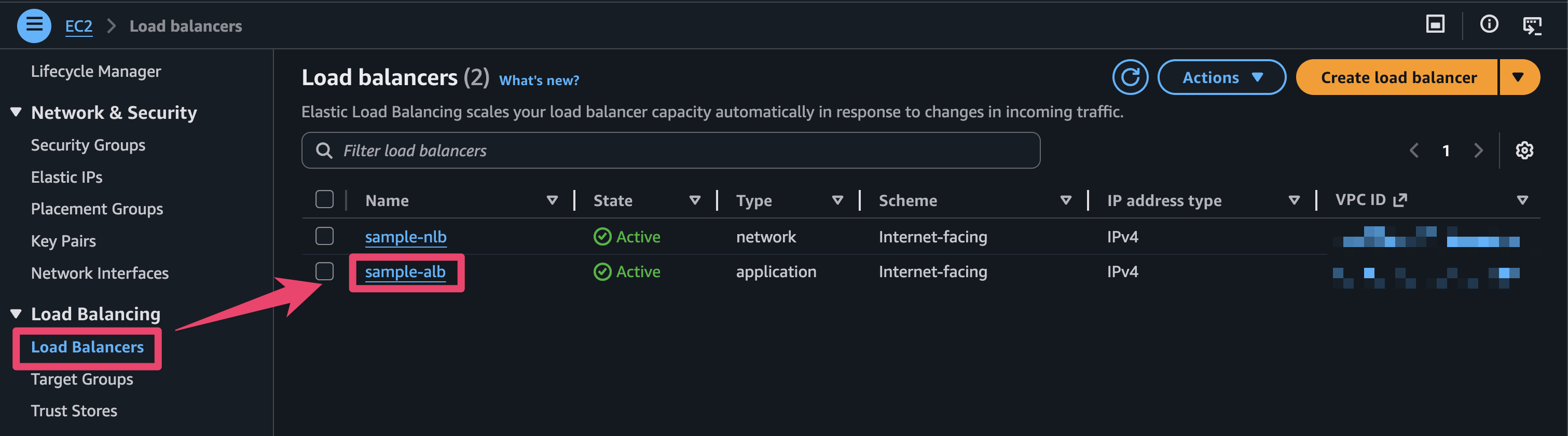Click VPC ID external link icon
This screenshot has height=436, width=1568.
click(x=1400, y=200)
